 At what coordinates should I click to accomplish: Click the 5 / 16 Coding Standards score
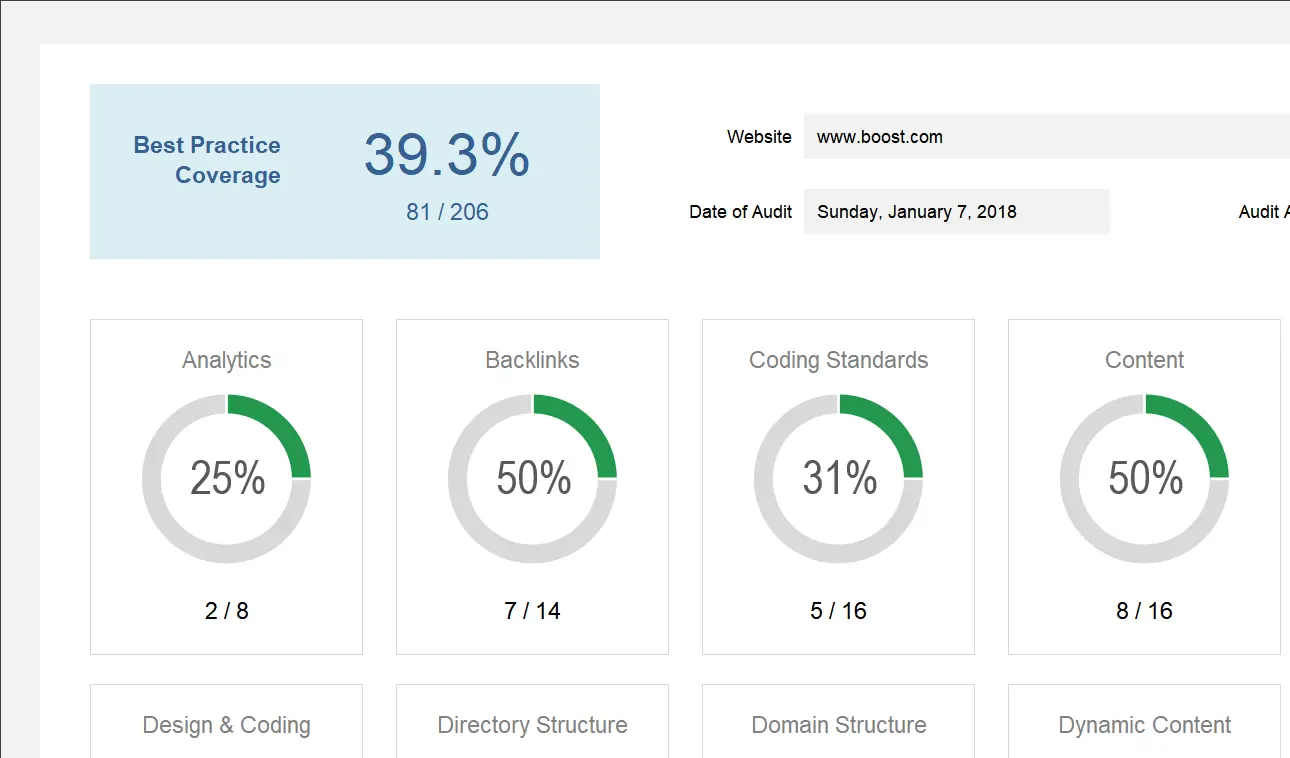pos(838,611)
